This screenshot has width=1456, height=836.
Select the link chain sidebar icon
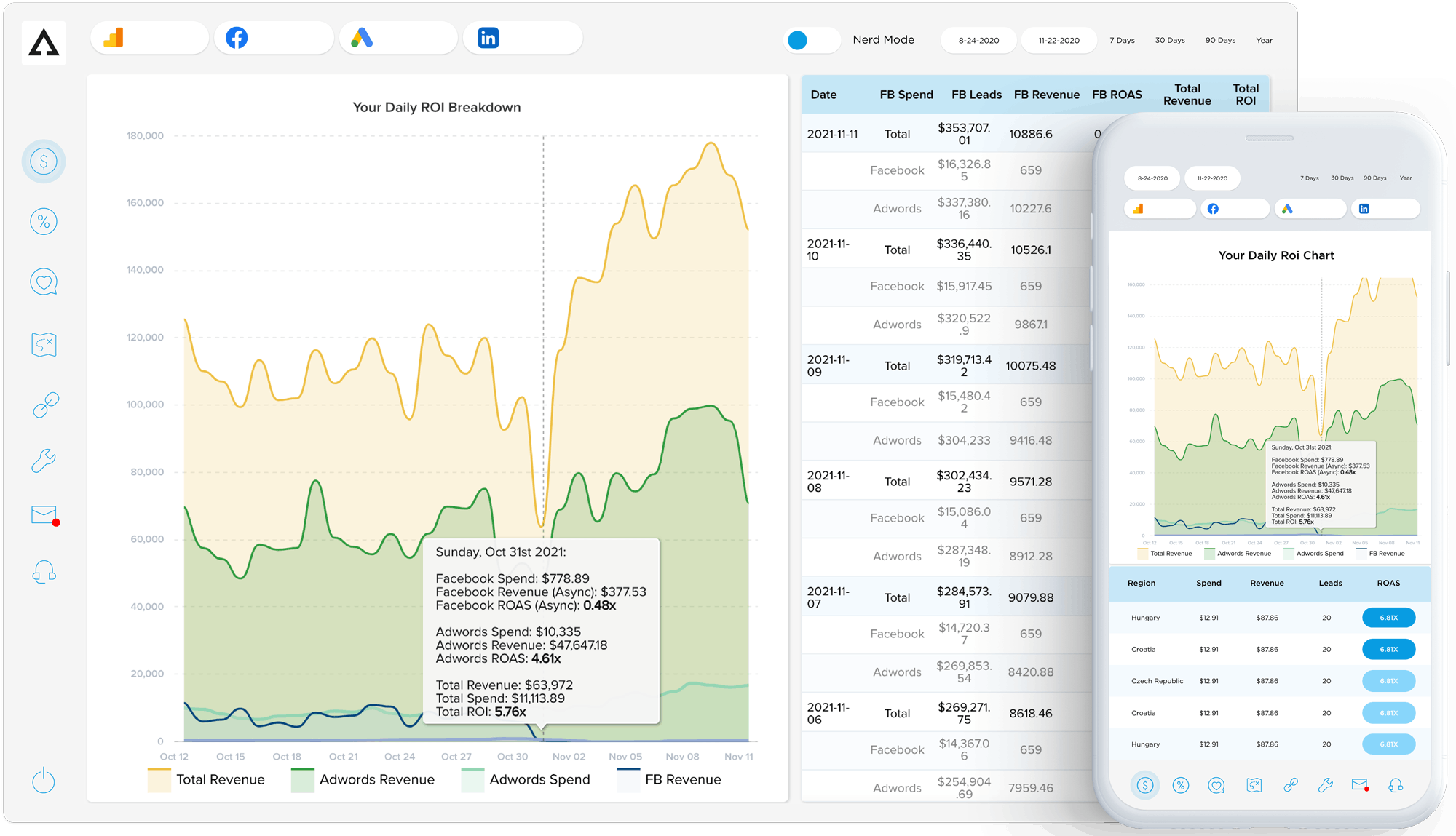tap(45, 405)
